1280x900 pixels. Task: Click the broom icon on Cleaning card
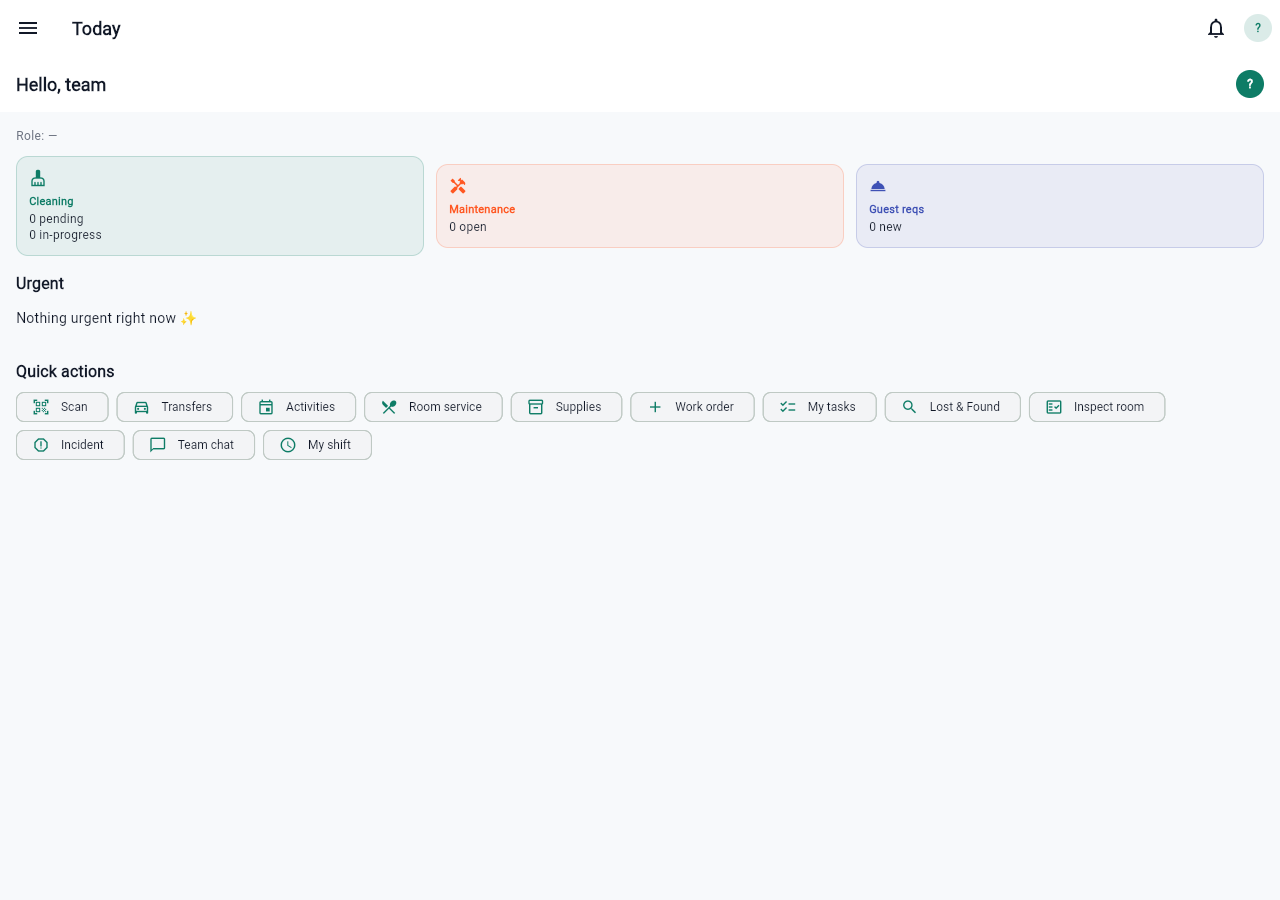point(38,178)
